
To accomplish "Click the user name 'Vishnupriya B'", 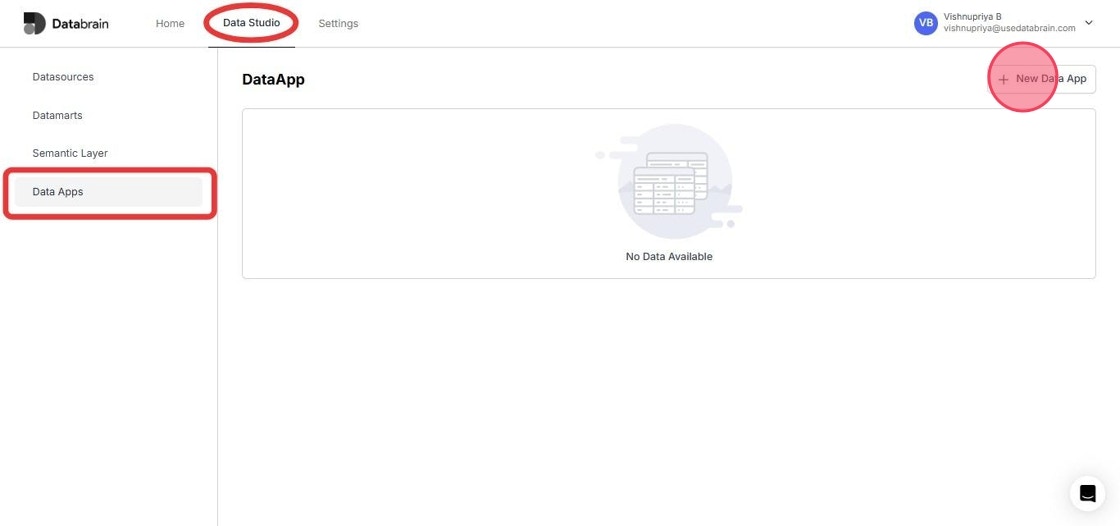I will (972, 17).
